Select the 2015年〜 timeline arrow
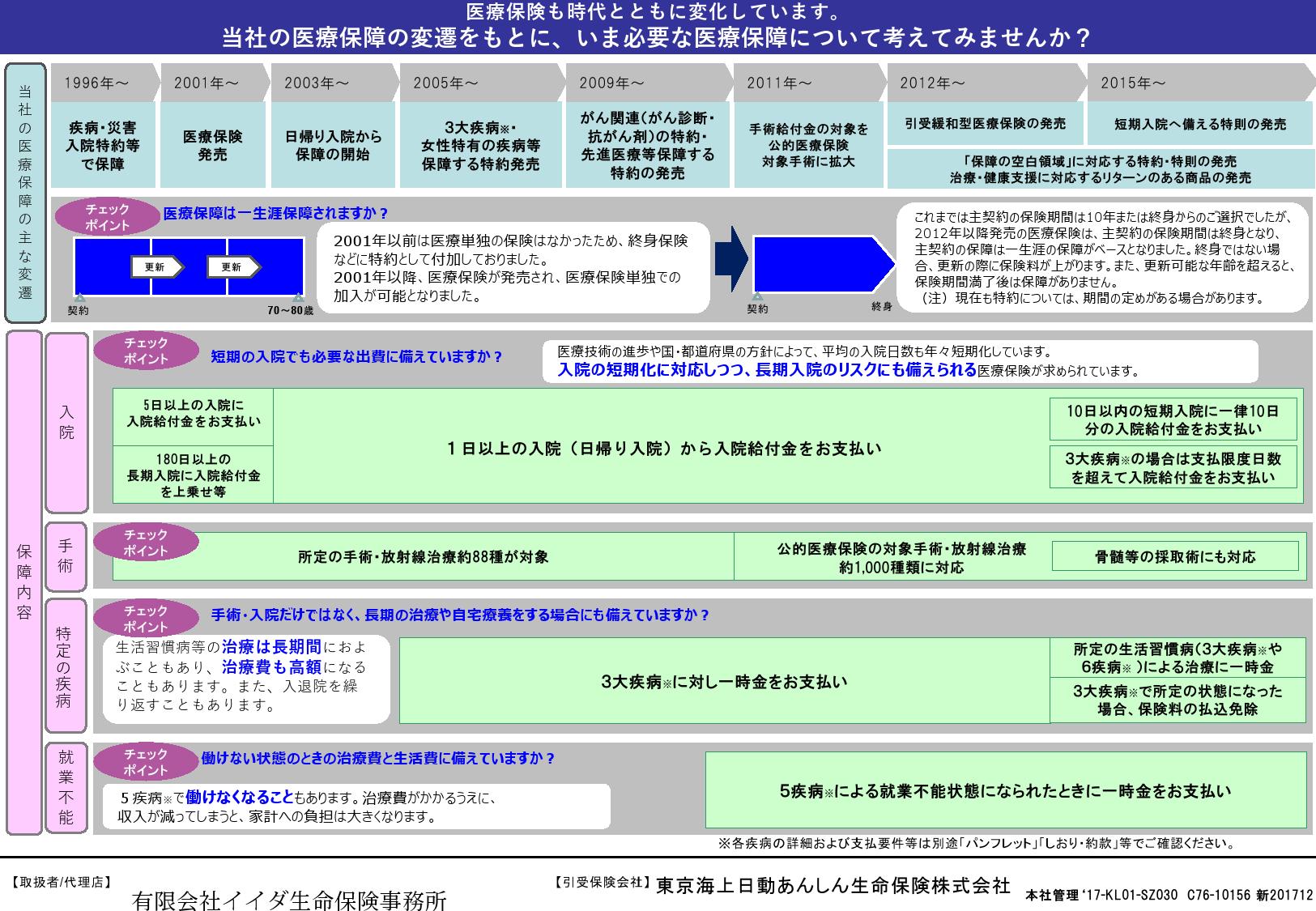Image resolution: width=1316 pixels, height=911 pixels. 1200,83
